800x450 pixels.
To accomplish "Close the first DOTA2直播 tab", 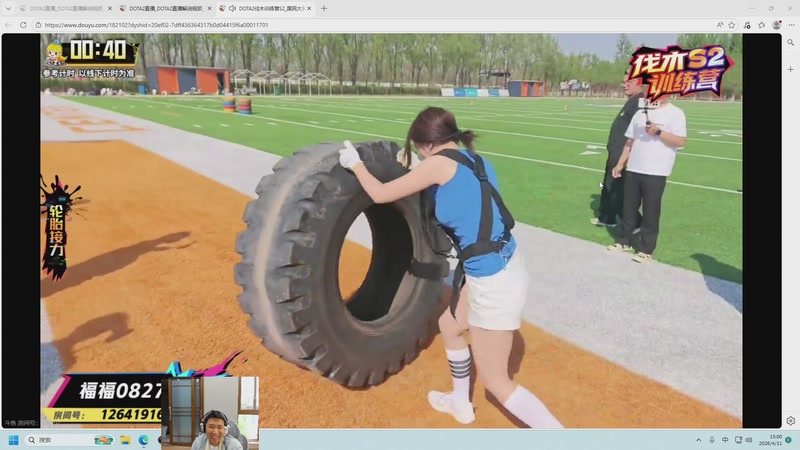I will (110, 8).
